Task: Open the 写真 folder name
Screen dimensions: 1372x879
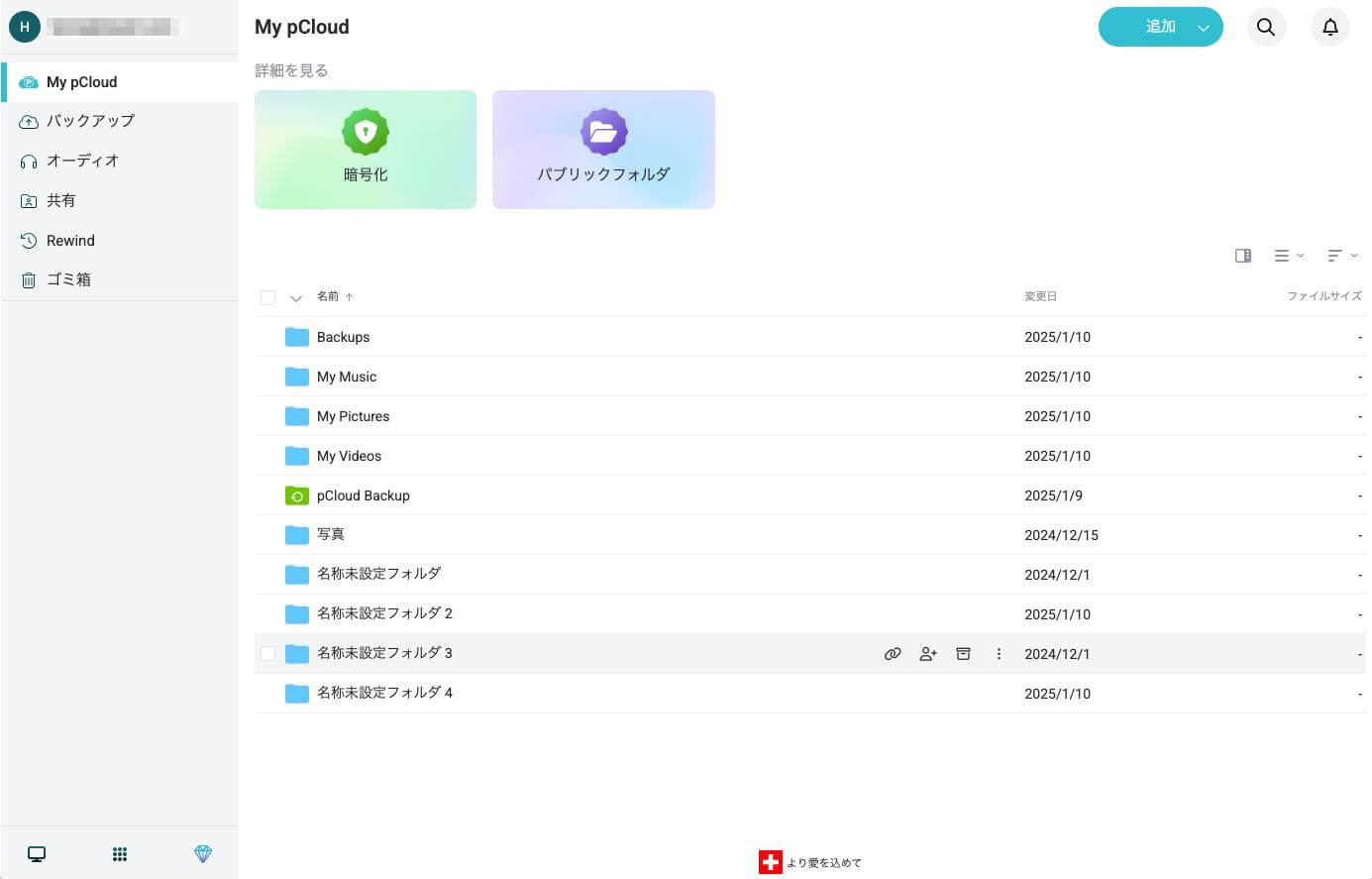Action: [331, 534]
